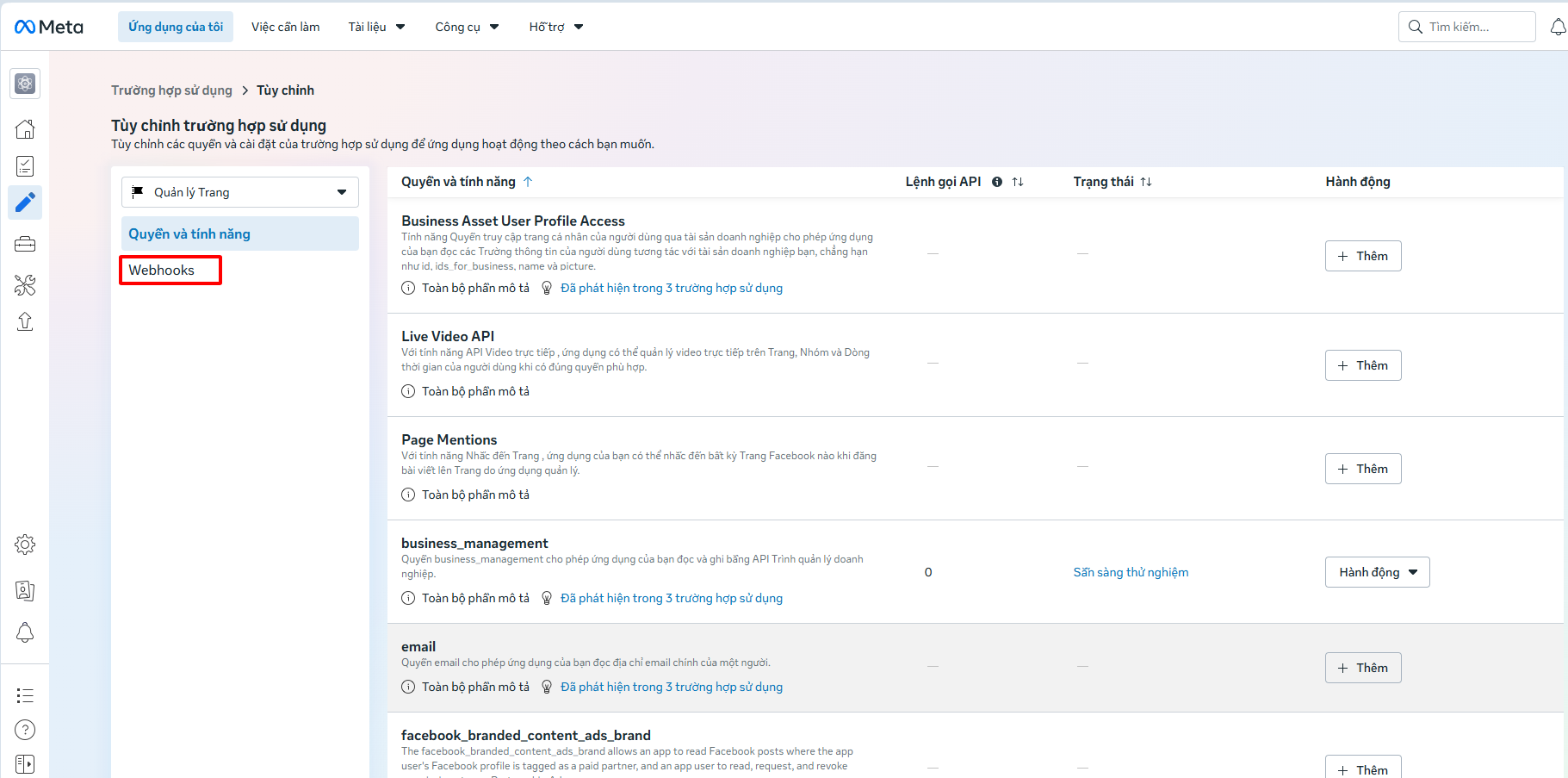This screenshot has width=1568, height=778.
Task: Click lightbulb icon in Business Asset row
Action: (x=547, y=288)
